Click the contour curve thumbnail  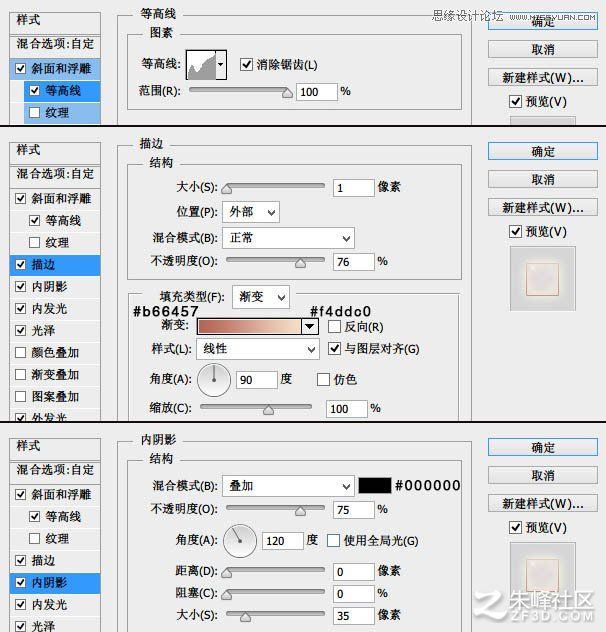click(201, 64)
